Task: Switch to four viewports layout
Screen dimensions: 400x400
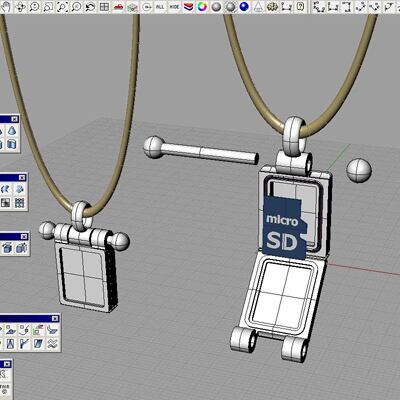Action: 104,6
